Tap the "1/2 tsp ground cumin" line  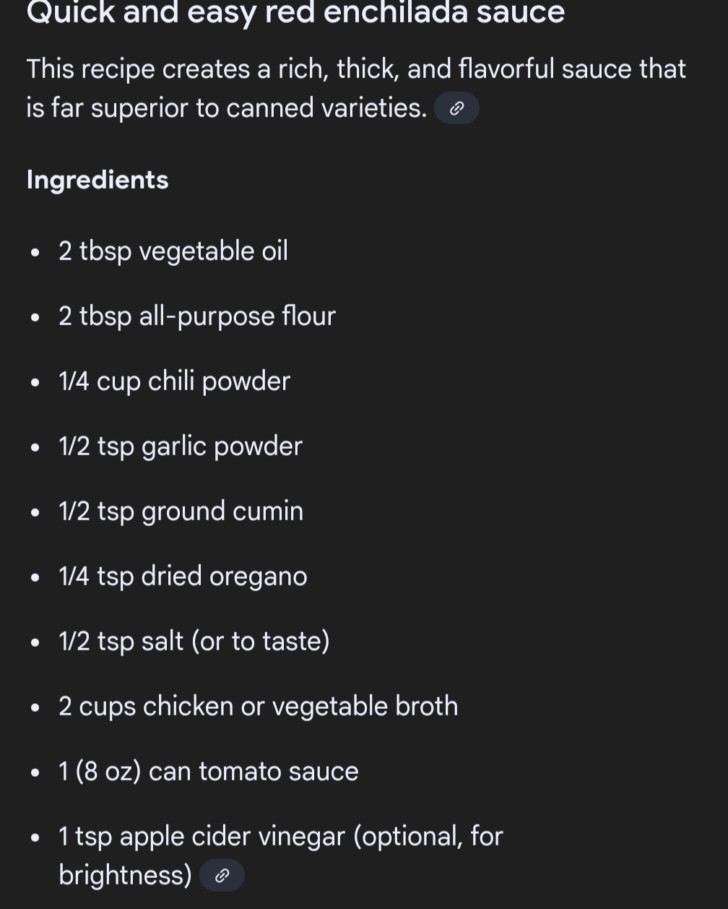click(x=181, y=511)
